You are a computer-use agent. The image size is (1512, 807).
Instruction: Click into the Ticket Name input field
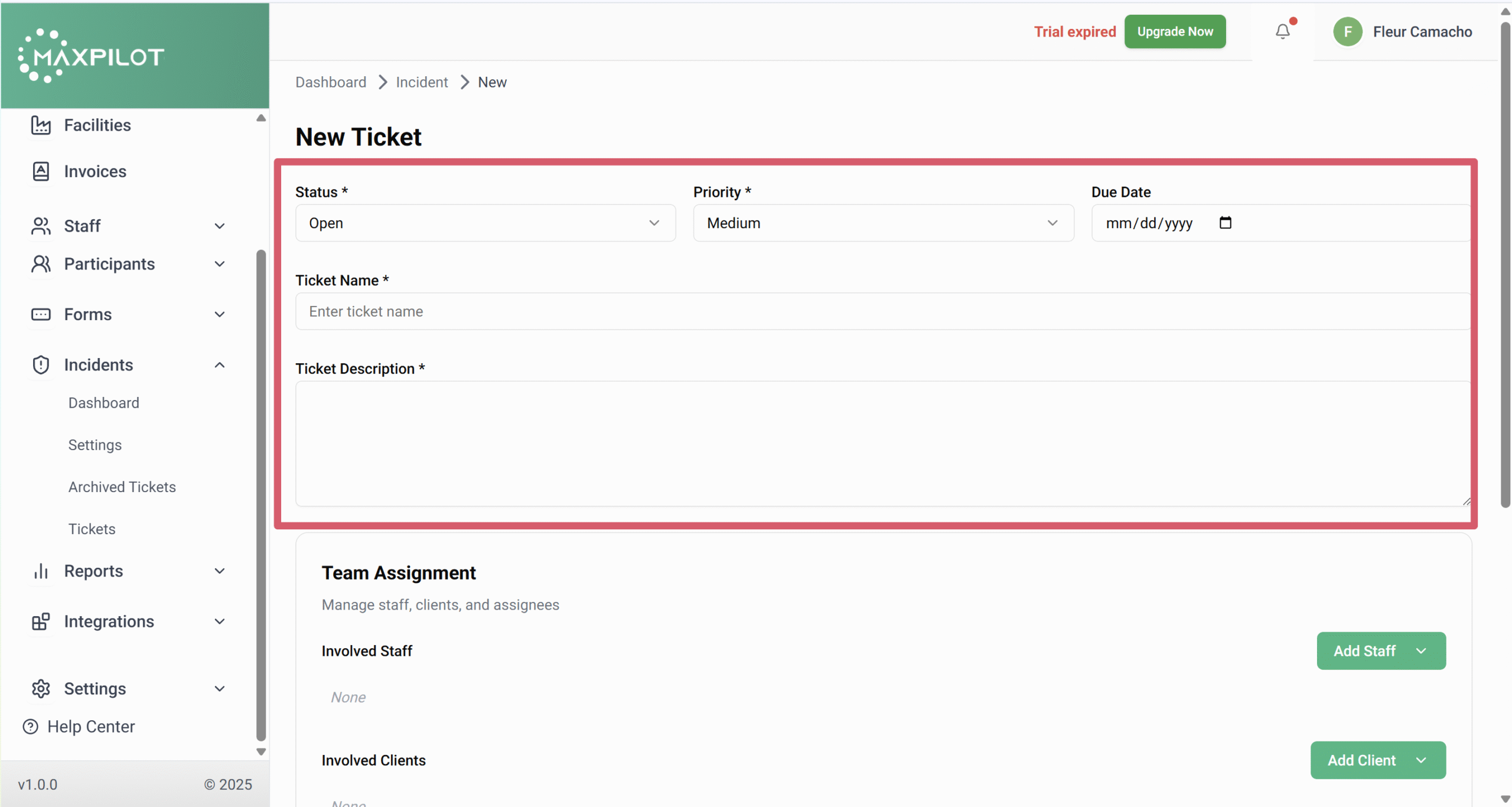pos(883,311)
